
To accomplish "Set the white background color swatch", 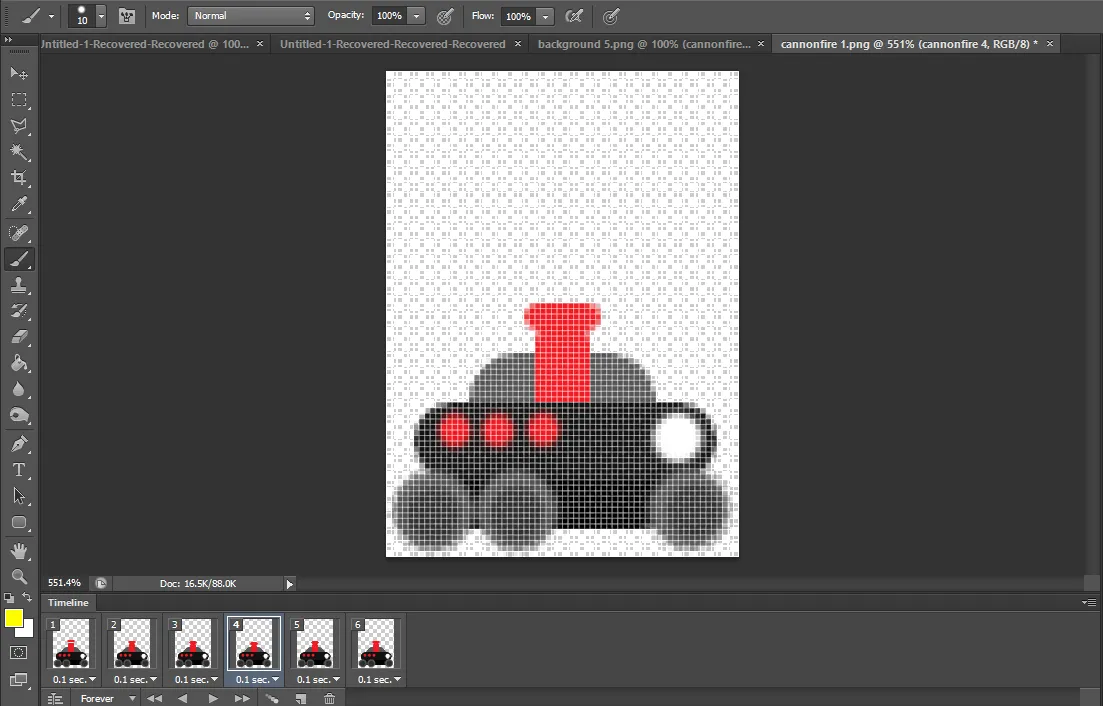I will pyautogui.click(x=27, y=630).
